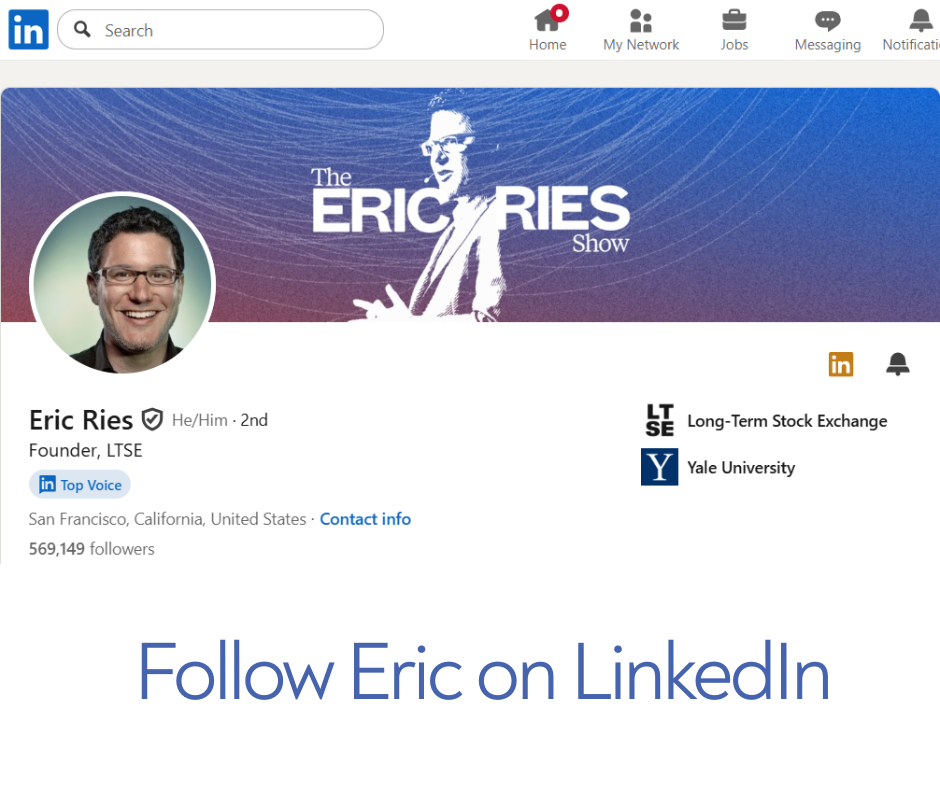
Task: Click the search magnifier icon
Action: tap(82, 29)
